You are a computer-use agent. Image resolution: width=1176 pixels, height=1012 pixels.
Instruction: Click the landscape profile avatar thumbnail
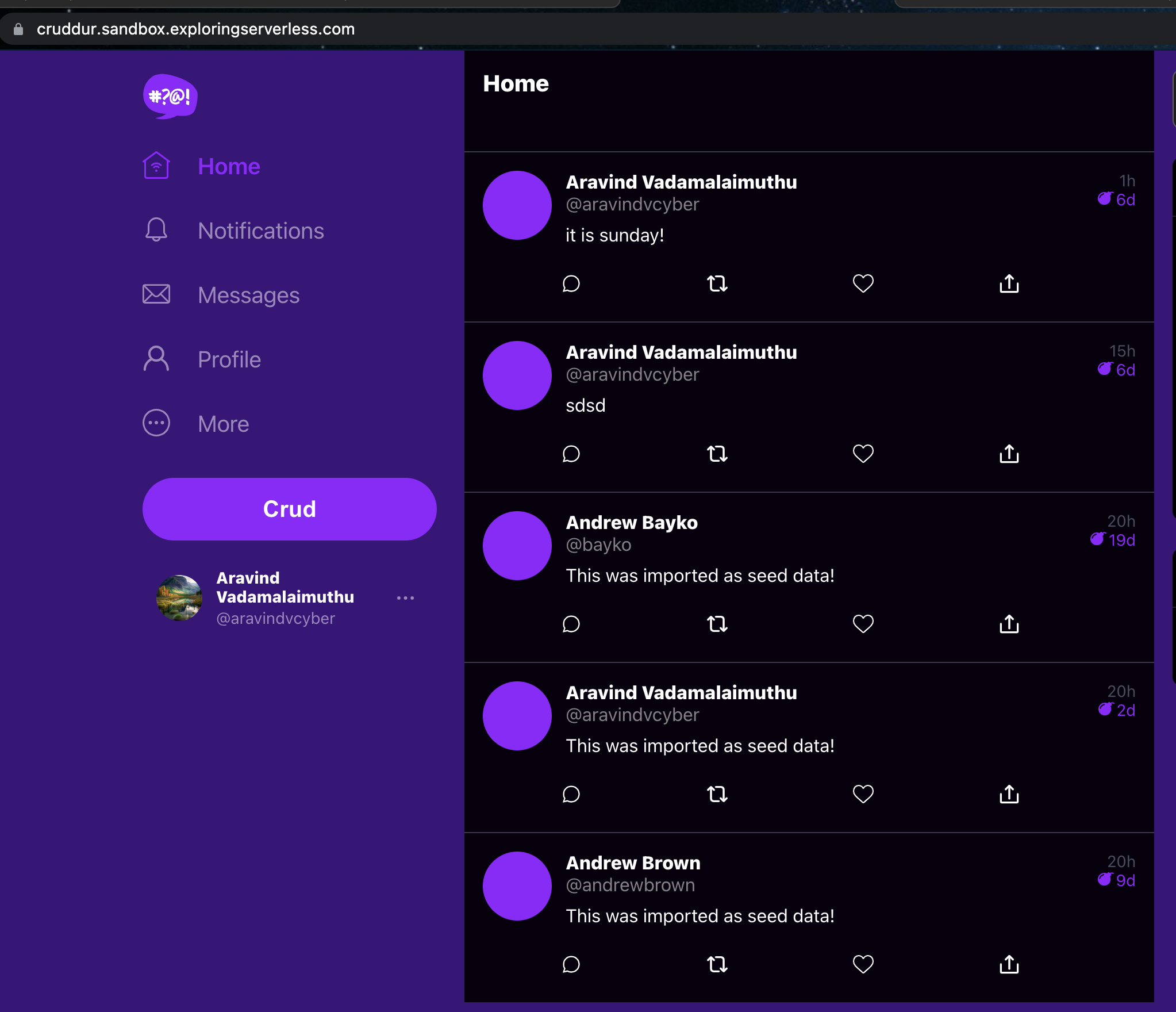pos(179,598)
